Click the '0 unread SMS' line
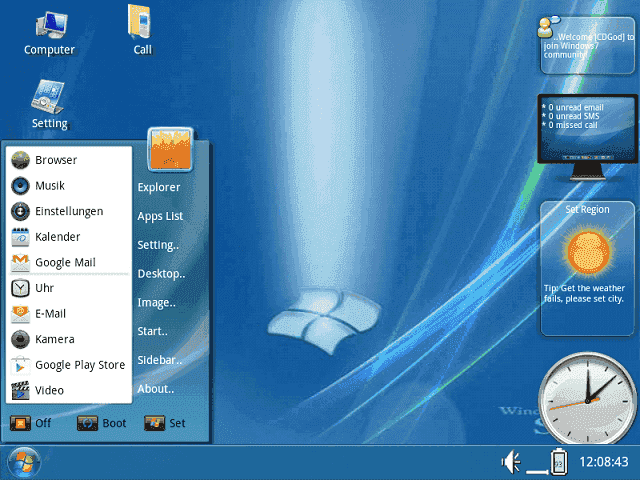Image resolution: width=640 pixels, height=480 pixels. [x=571, y=116]
